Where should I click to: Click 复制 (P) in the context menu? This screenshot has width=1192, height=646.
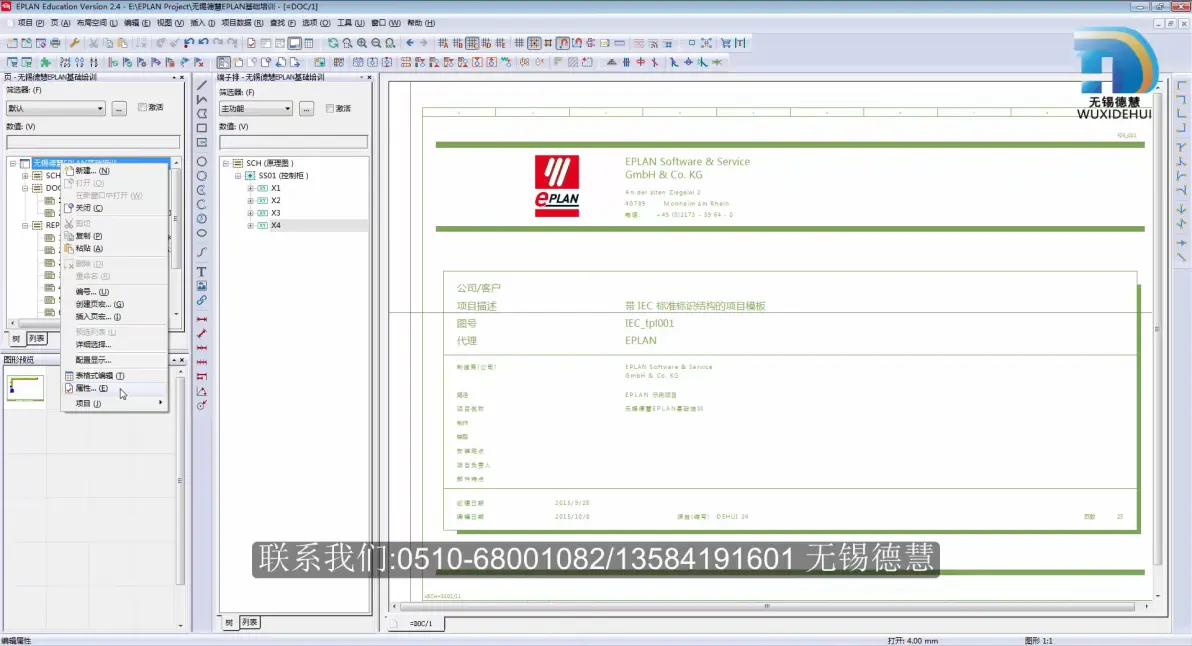tap(114, 236)
